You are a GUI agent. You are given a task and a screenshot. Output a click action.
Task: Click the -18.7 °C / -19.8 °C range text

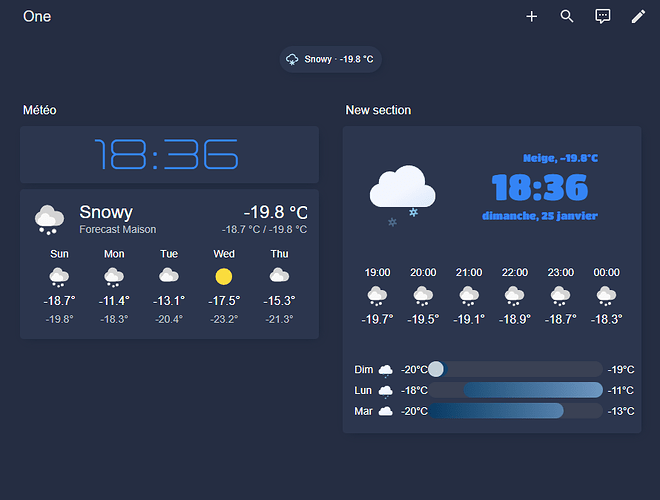(264, 229)
